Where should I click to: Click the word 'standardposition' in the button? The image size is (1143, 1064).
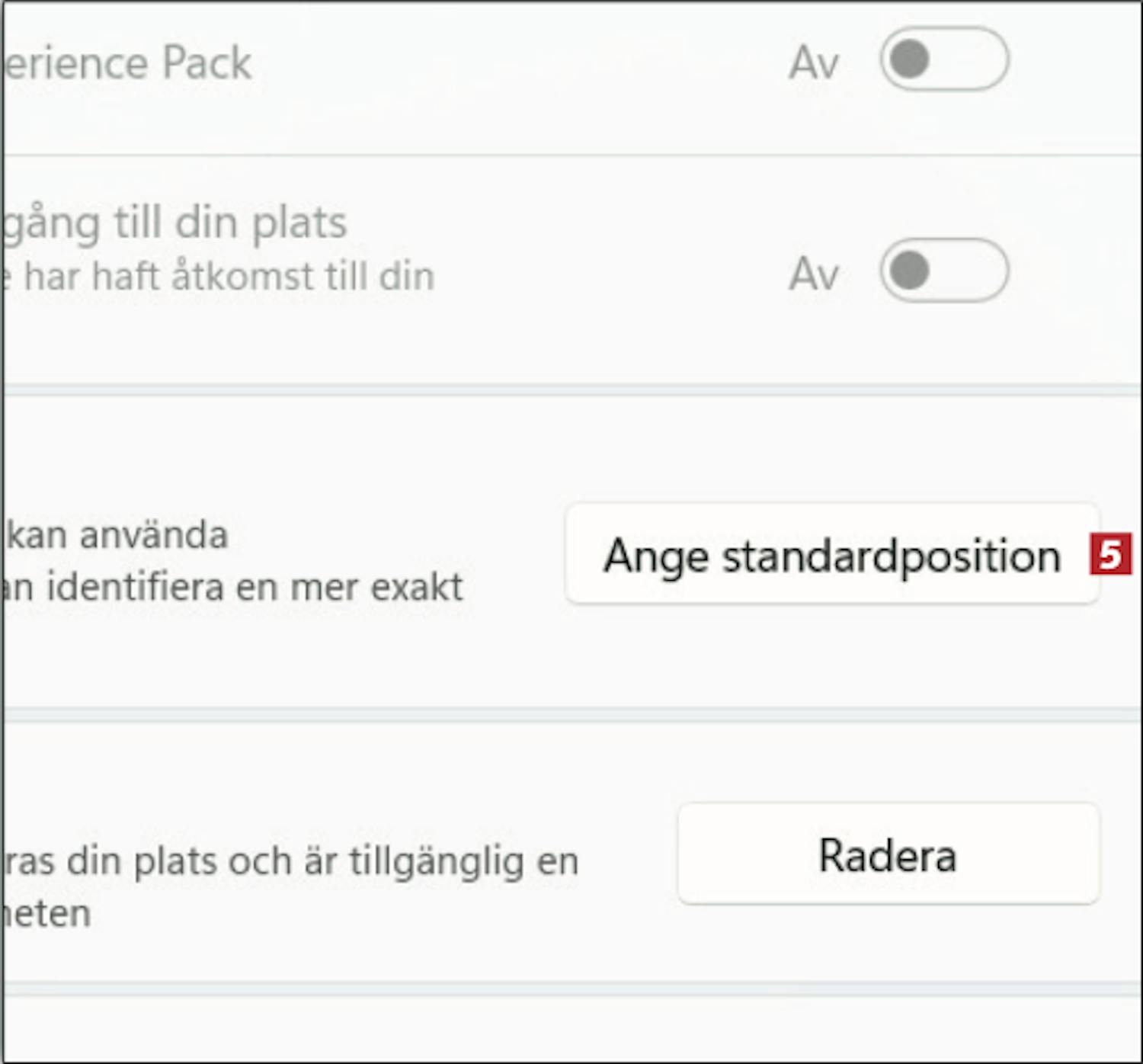892,556
